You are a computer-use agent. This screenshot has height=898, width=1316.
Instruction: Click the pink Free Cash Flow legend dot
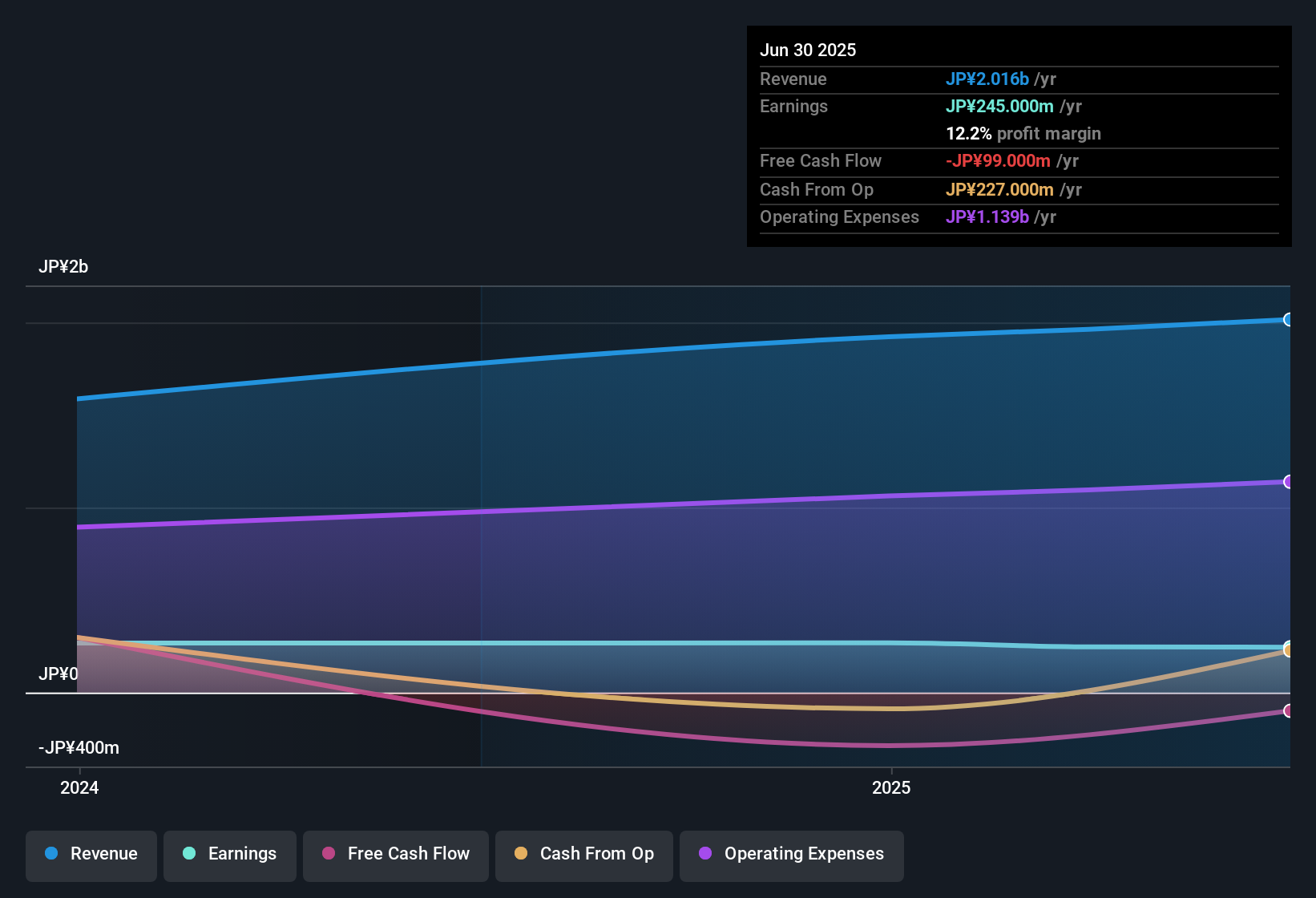(329, 853)
